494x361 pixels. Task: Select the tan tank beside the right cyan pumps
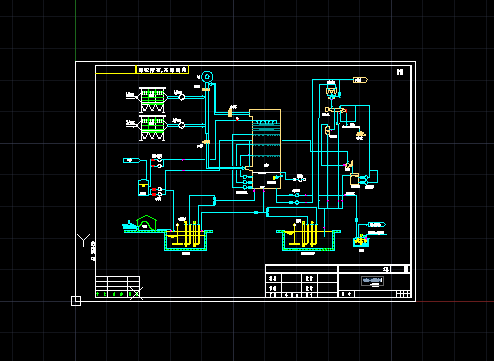coord(354,179)
